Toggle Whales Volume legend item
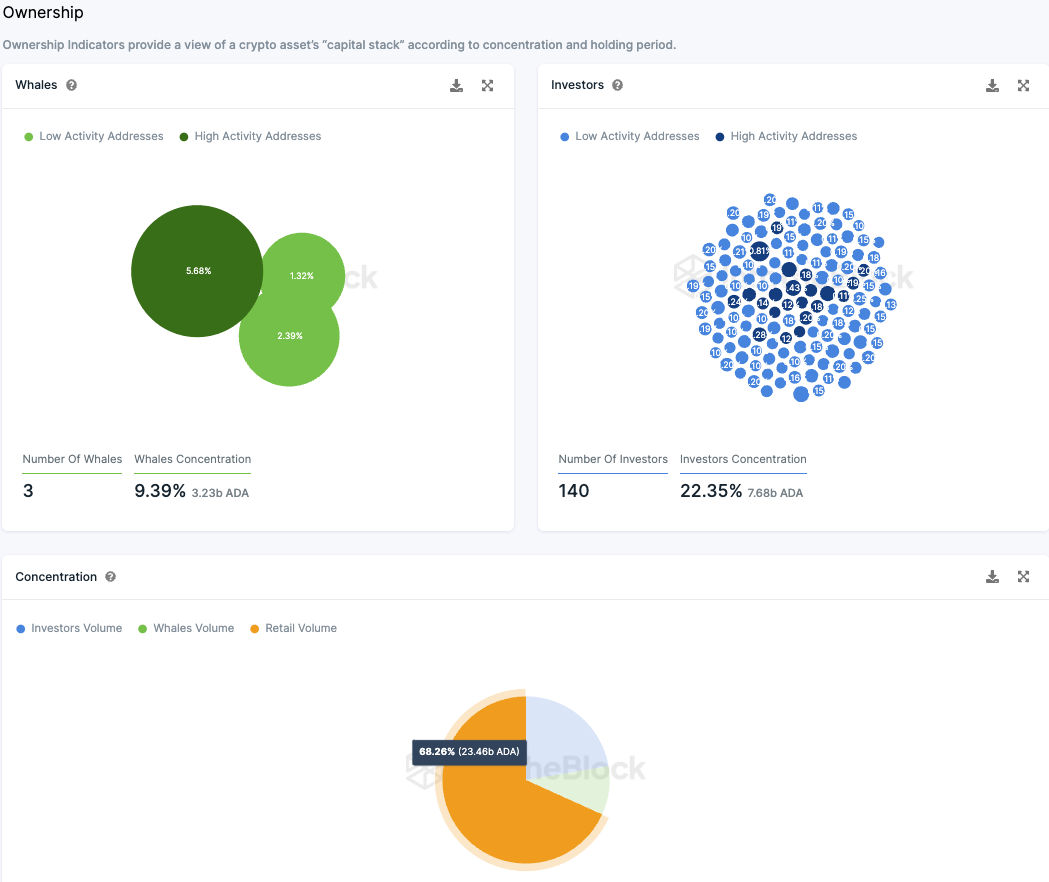This screenshot has width=1049, height=882. (186, 628)
